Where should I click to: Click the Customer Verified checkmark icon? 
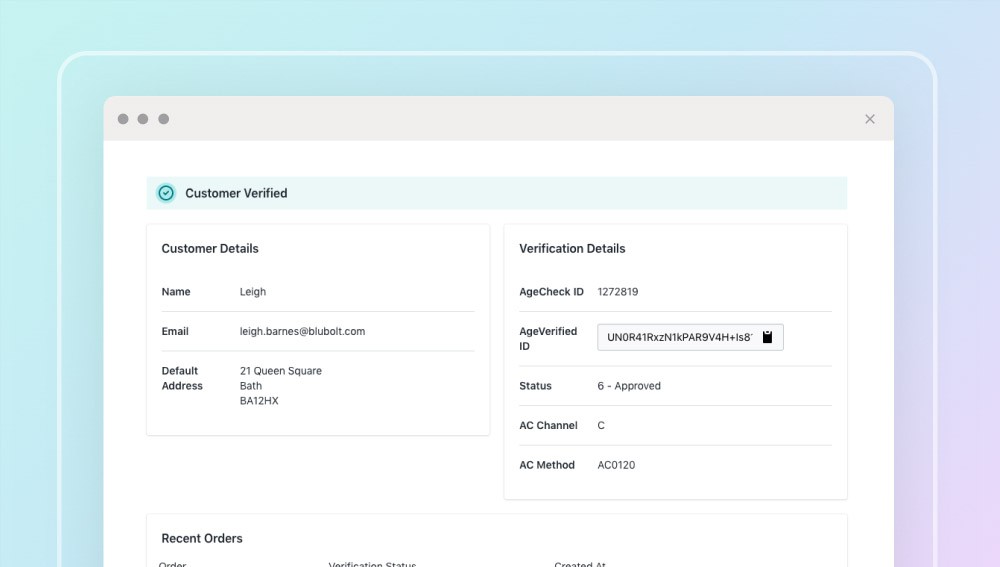pyautogui.click(x=166, y=193)
